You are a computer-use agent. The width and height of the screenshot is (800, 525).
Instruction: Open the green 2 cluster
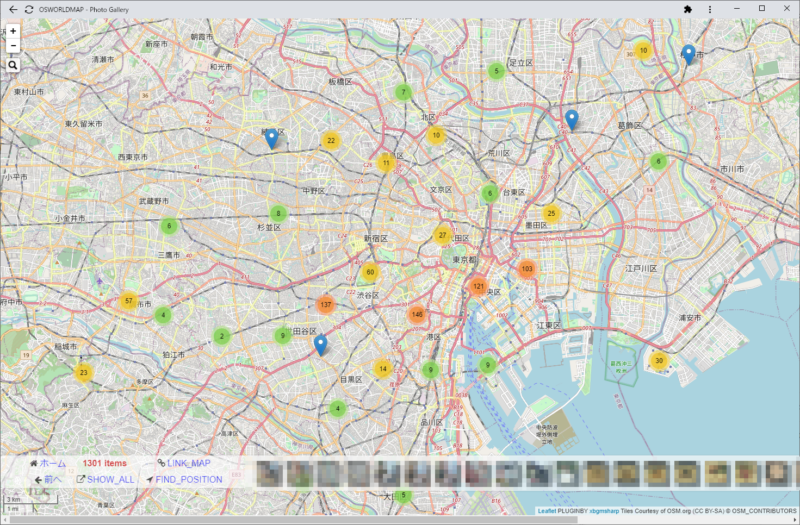pyautogui.click(x=221, y=336)
